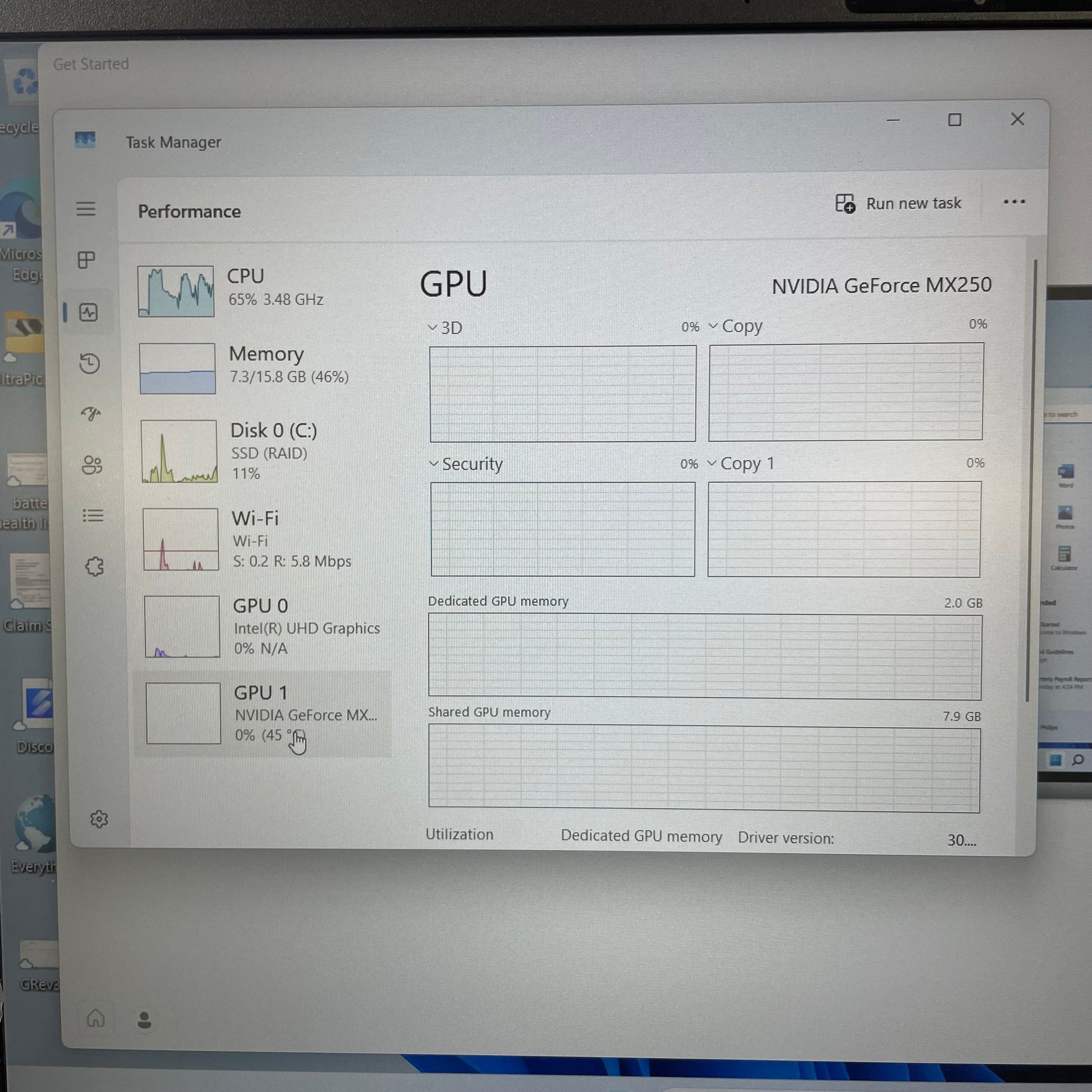Click the Task Manager title text
The width and height of the screenshot is (1092, 1092).
click(x=173, y=142)
